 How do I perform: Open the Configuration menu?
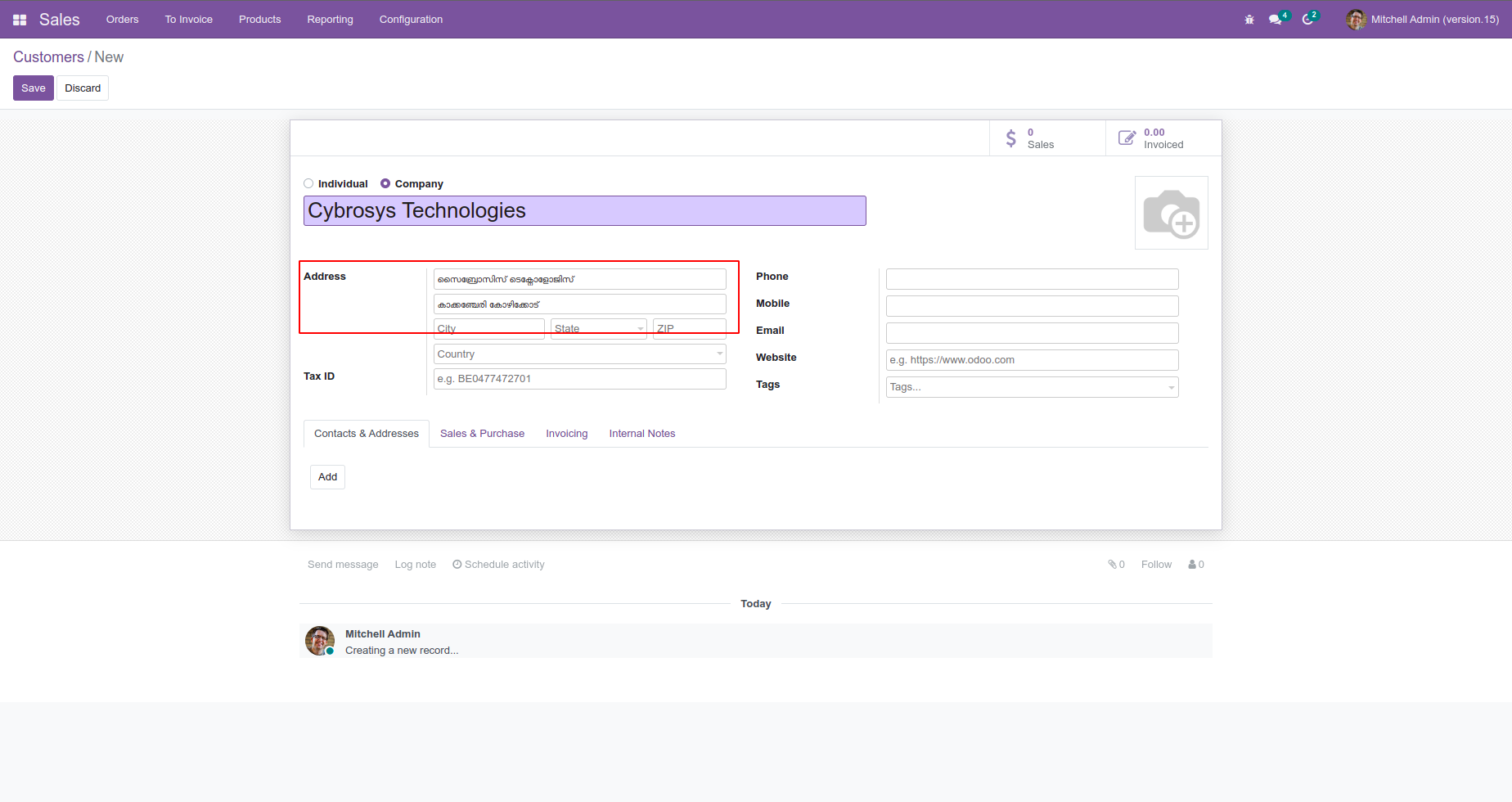coord(411,20)
